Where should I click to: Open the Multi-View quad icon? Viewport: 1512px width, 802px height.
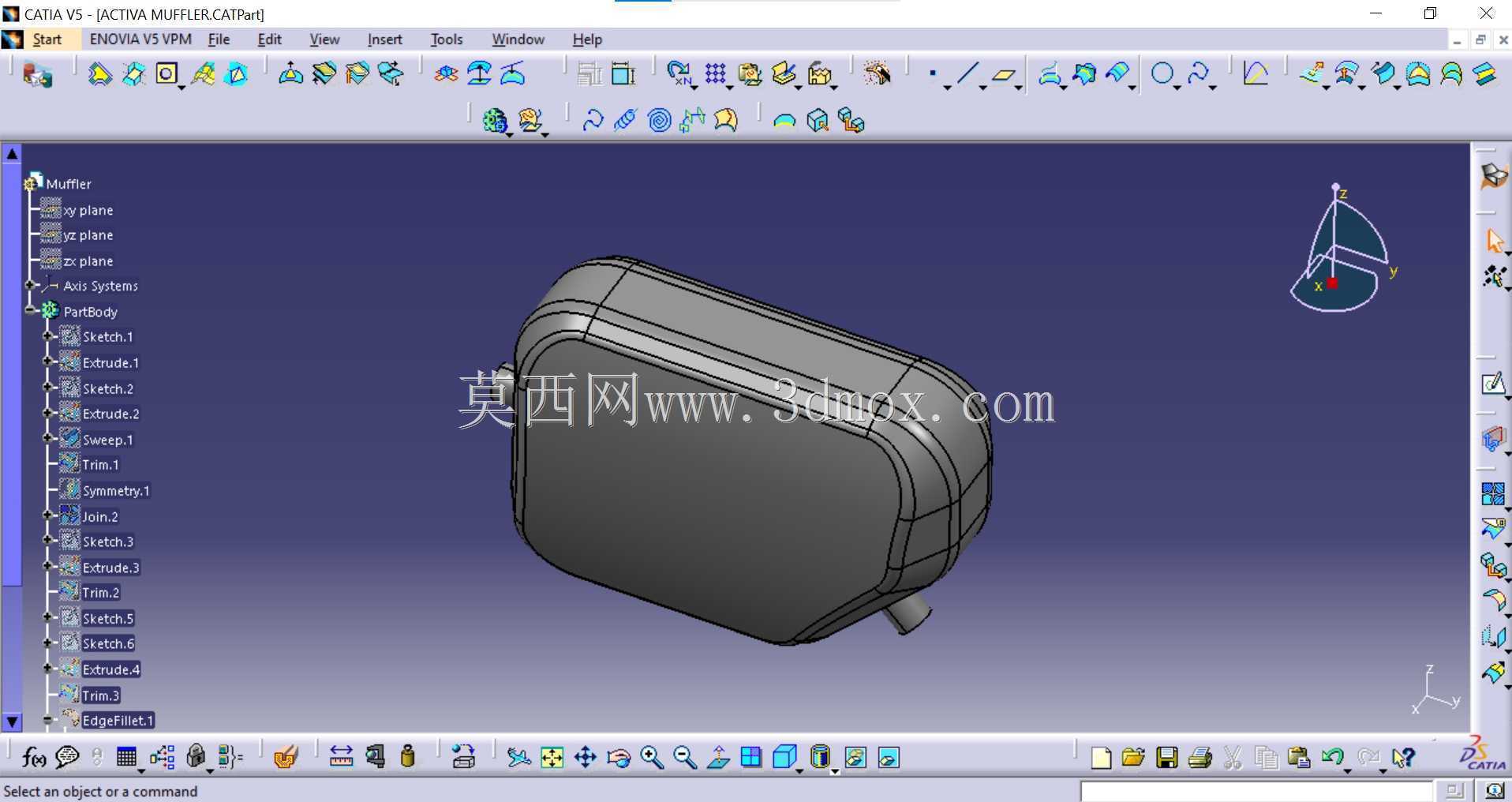pyautogui.click(x=750, y=757)
